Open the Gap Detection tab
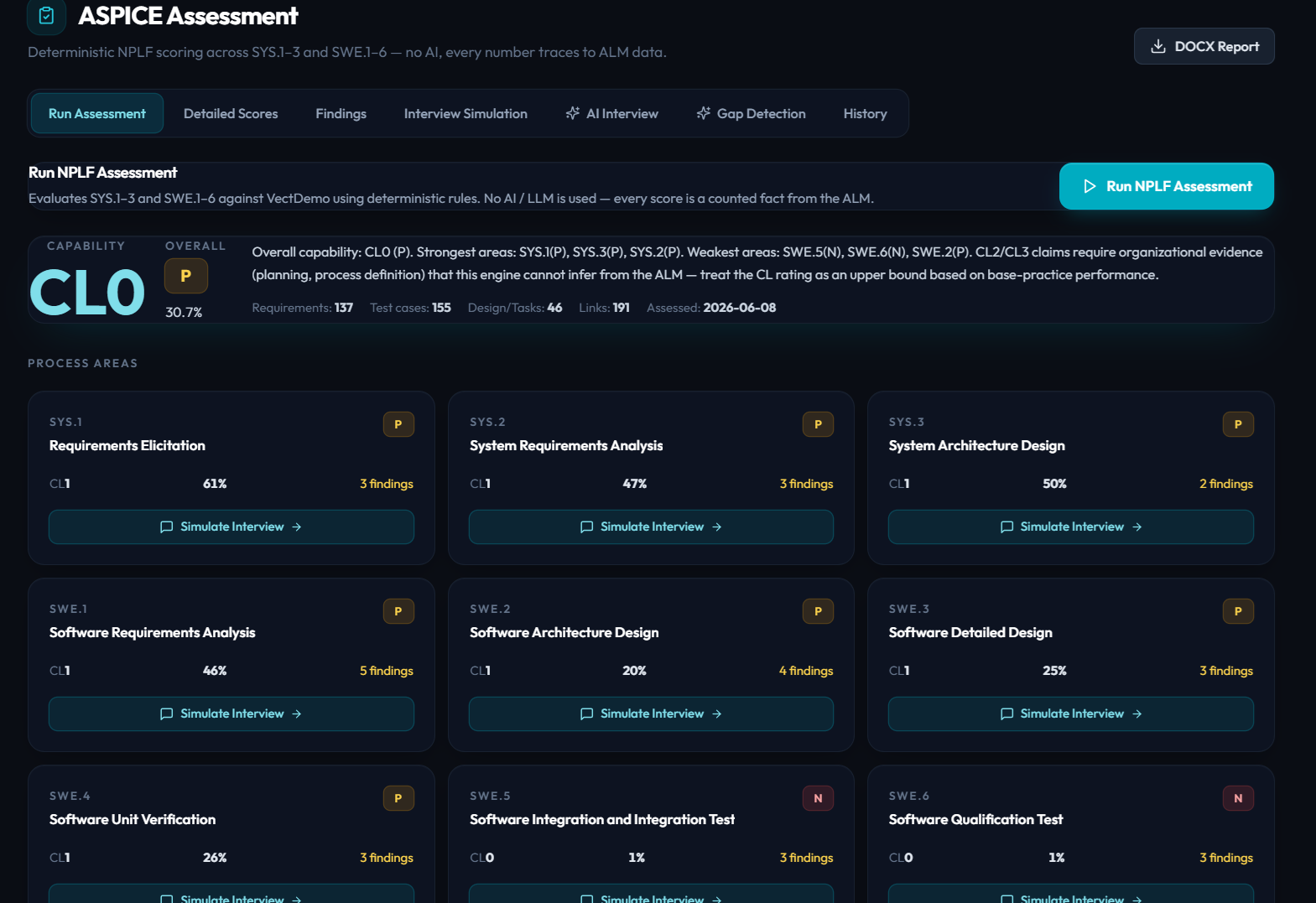 click(751, 113)
